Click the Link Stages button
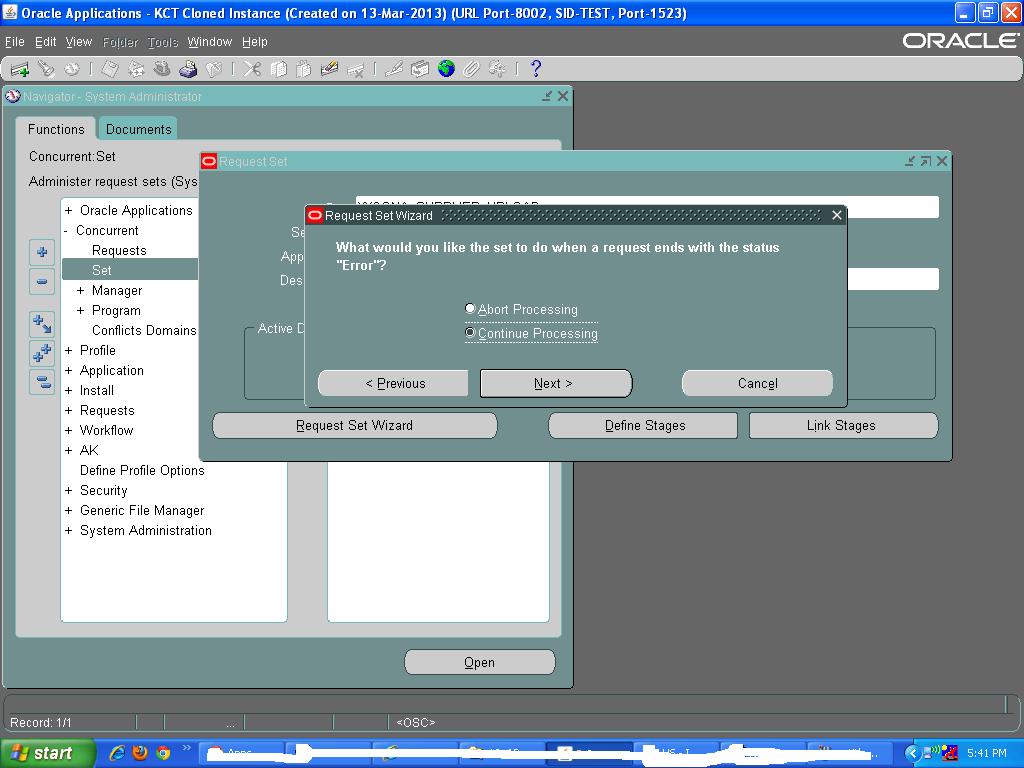The height and width of the screenshot is (768, 1024). point(843,426)
